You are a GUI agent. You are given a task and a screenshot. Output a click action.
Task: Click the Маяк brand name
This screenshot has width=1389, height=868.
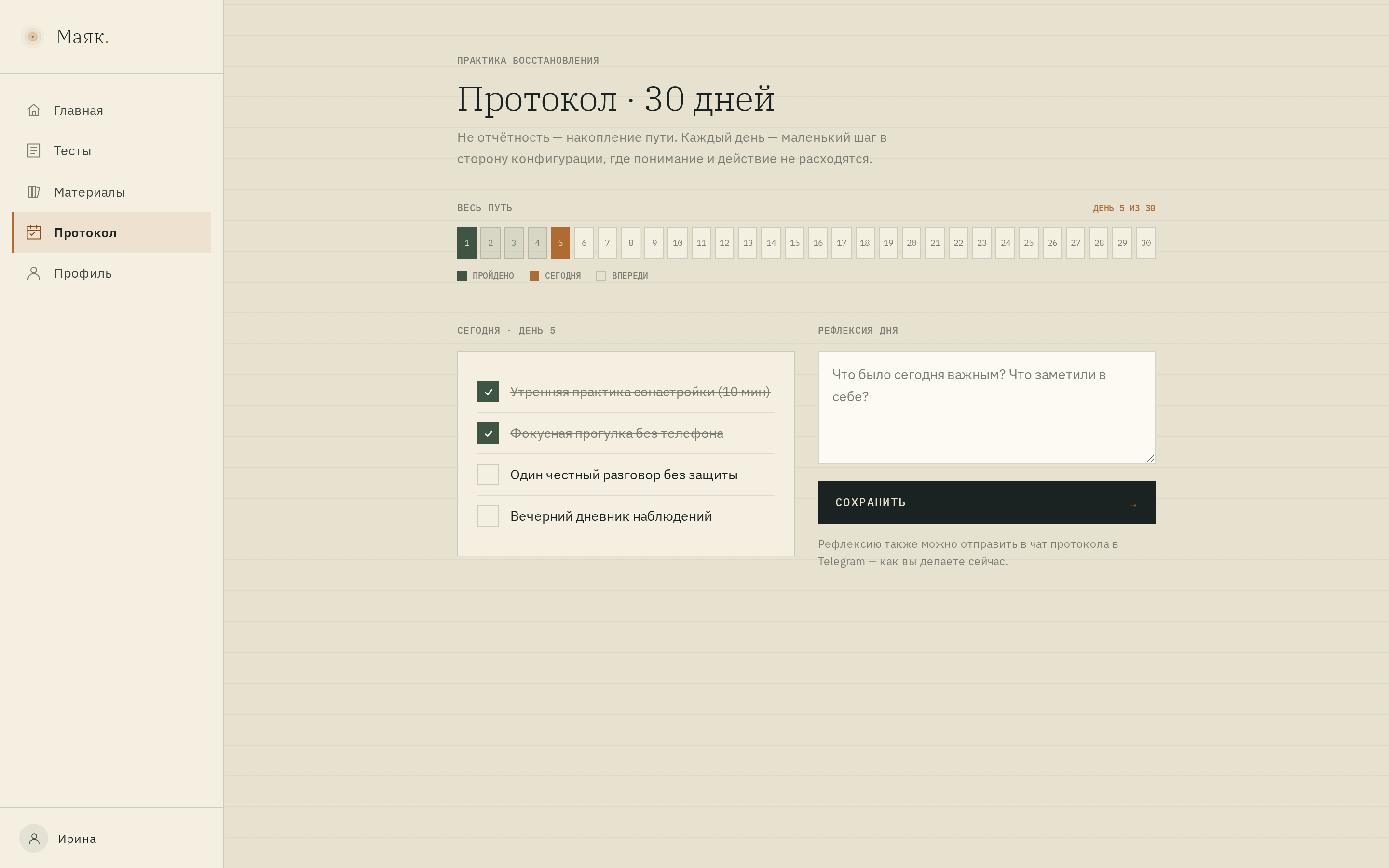pos(82,37)
